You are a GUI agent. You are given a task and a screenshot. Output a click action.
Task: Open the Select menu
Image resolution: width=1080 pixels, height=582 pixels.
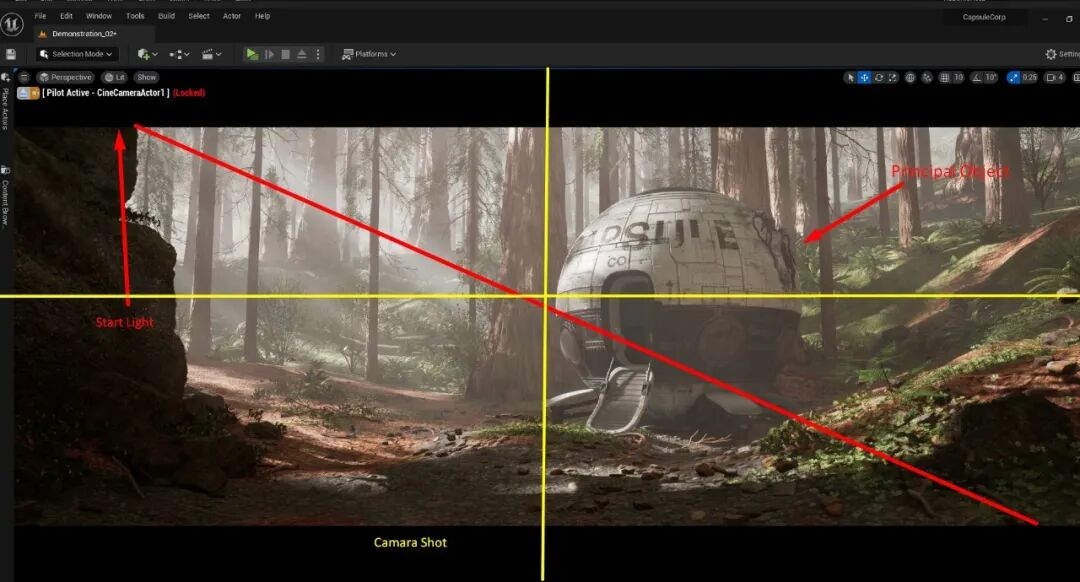pos(199,16)
